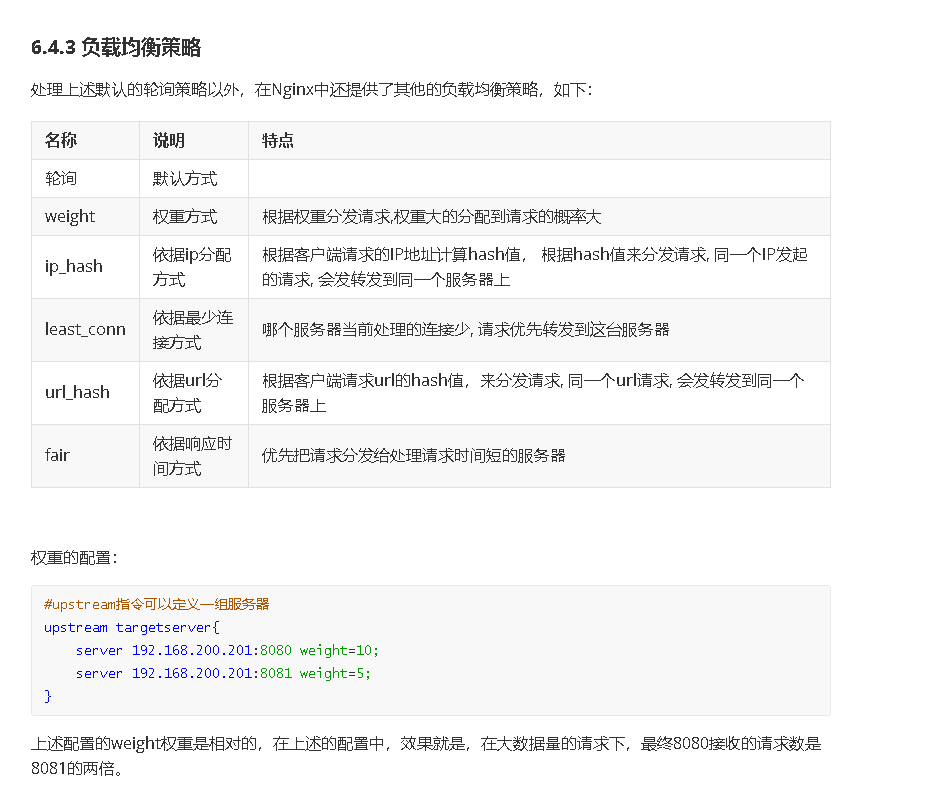This screenshot has width=926, height=791.
Task: Click the text '优先把请求分发给处理请求时间短的服务器'
Action: tap(413, 455)
